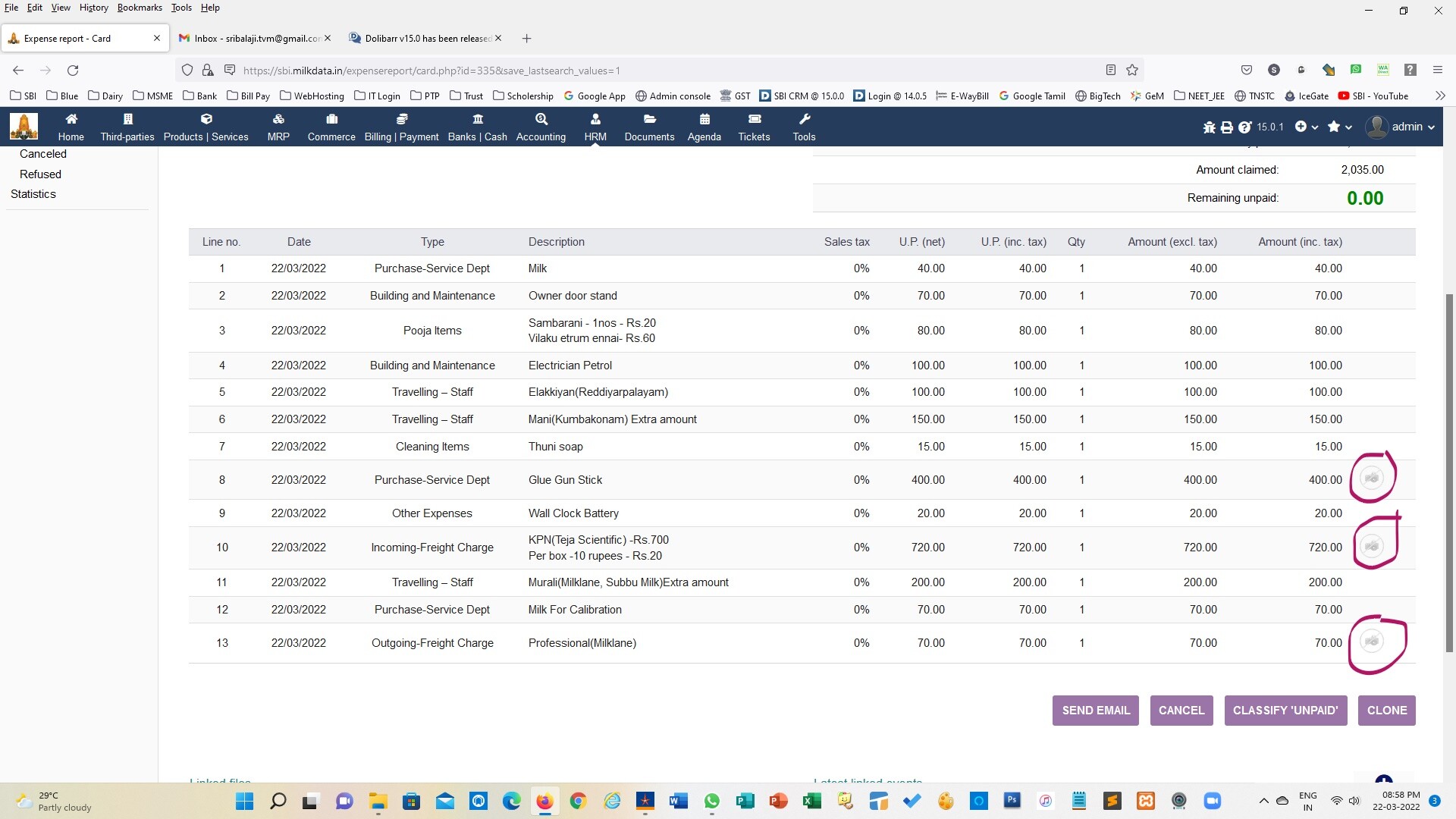This screenshot has height=819, width=1456.
Task: Click attachment icon on Glue Gun Stick line
Action: pos(1371,478)
